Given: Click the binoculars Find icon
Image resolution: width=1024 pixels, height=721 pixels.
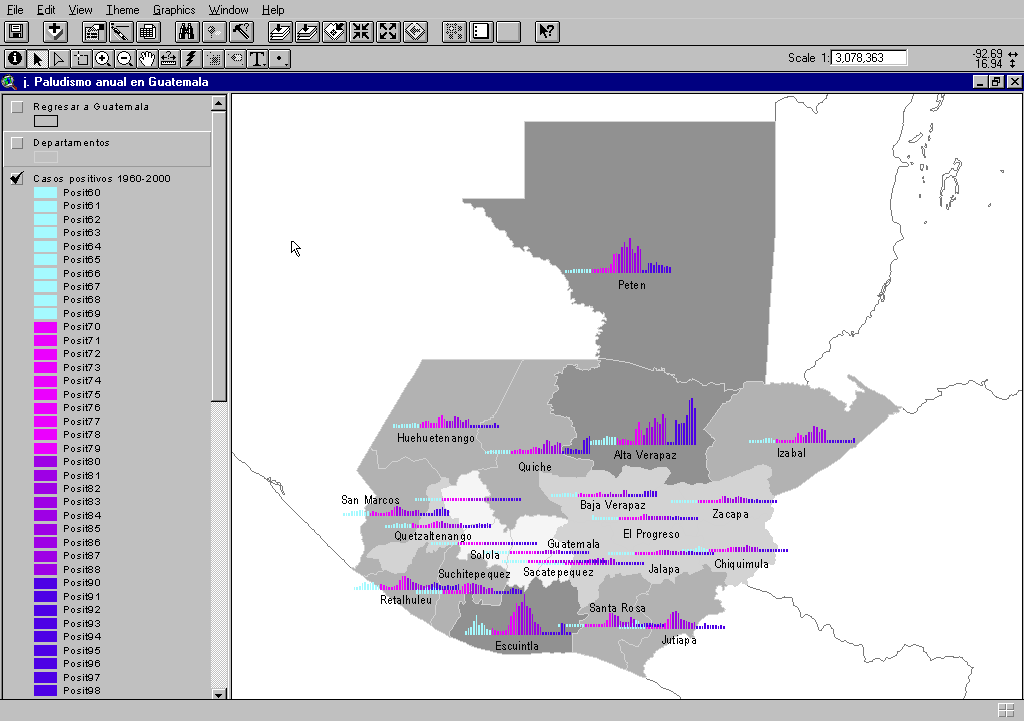Looking at the screenshot, I should pyautogui.click(x=187, y=31).
